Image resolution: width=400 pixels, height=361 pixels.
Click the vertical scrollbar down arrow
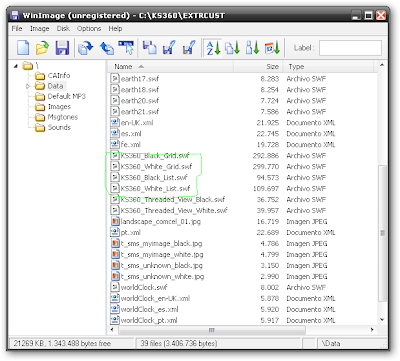click(x=382, y=320)
